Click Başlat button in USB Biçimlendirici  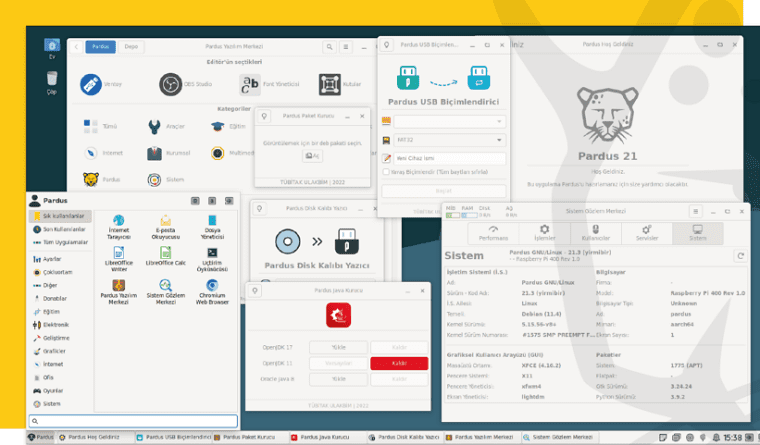coord(443,191)
